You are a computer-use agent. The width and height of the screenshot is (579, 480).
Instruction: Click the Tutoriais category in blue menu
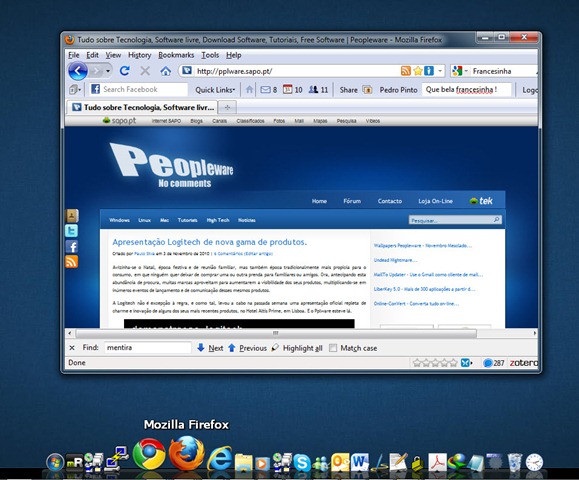pos(188,220)
